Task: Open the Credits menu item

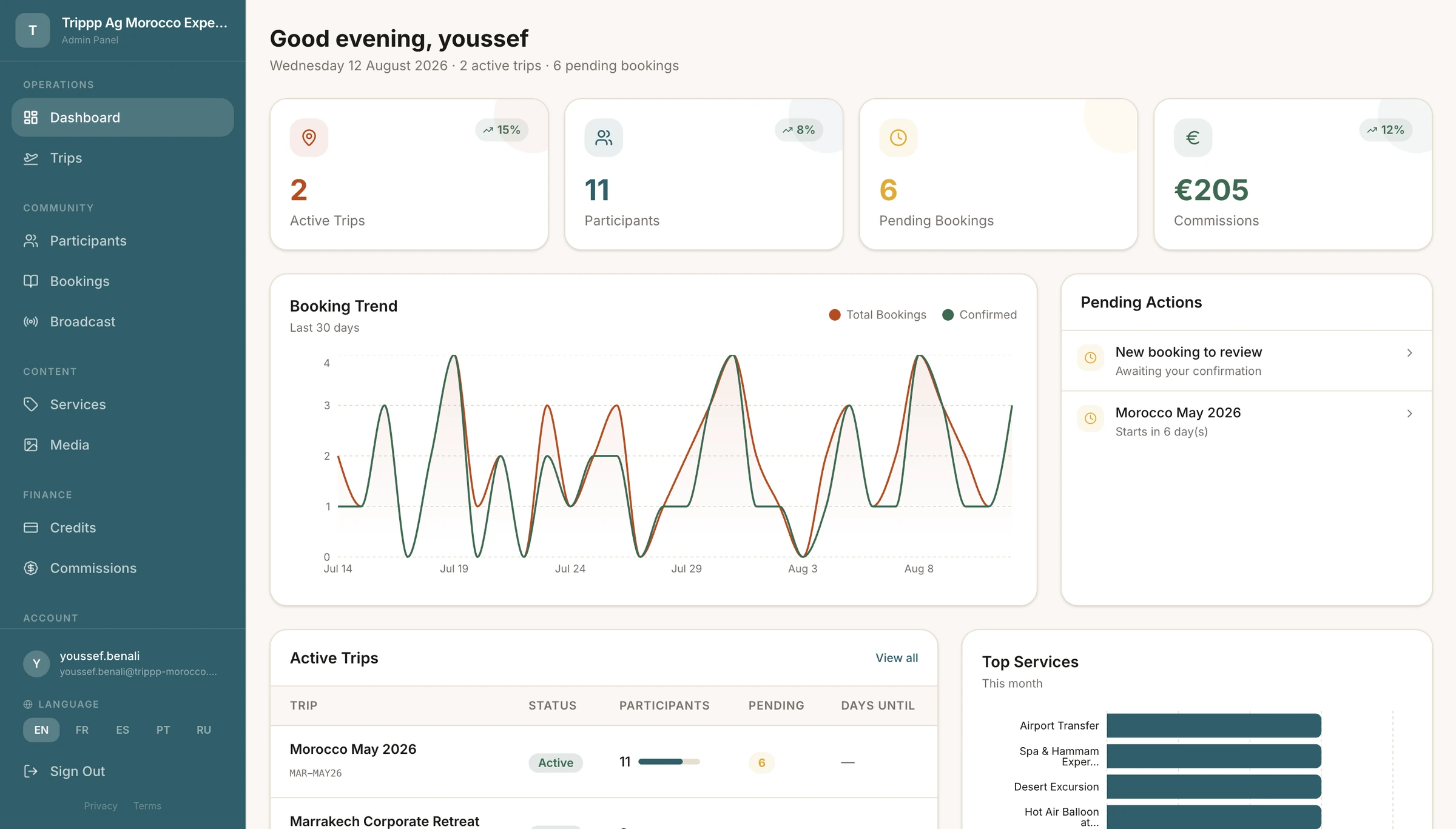Action: 123,528
